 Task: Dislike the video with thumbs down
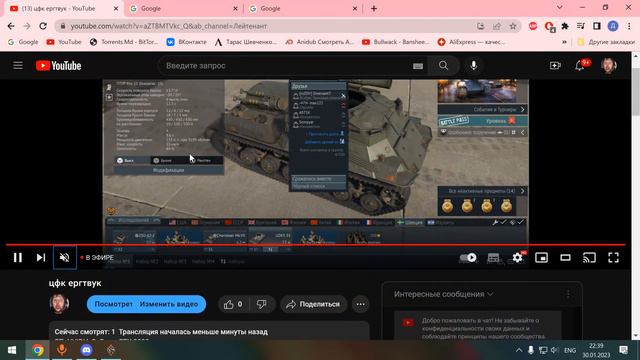pos(262,304)
